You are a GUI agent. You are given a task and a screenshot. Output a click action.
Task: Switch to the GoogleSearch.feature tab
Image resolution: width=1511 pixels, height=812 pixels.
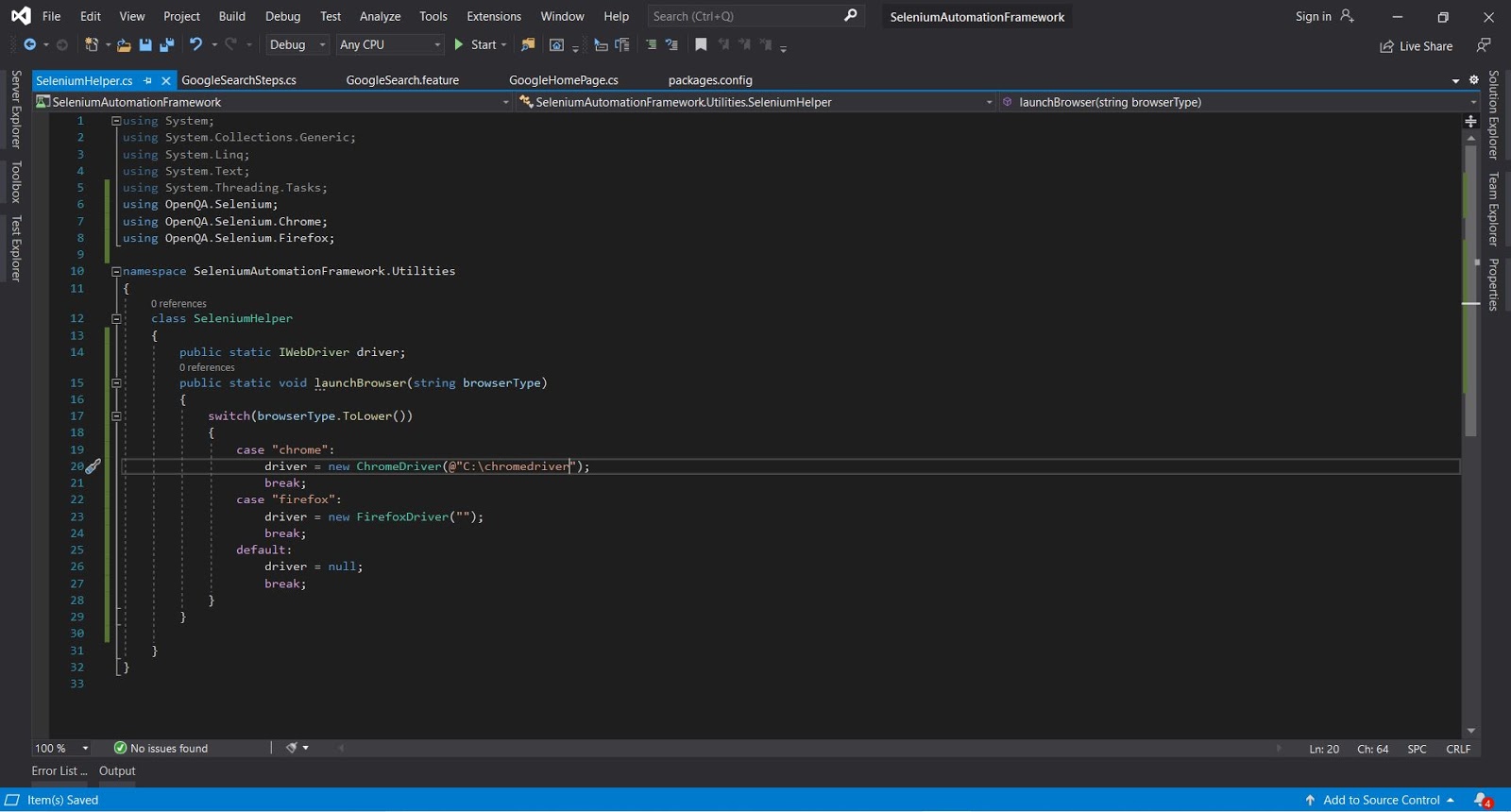coord(402,80)
